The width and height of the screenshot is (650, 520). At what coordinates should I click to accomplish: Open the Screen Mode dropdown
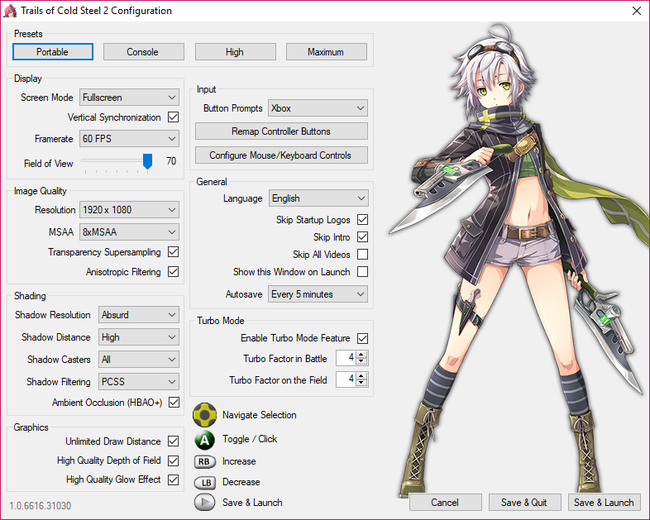(129, 98)
